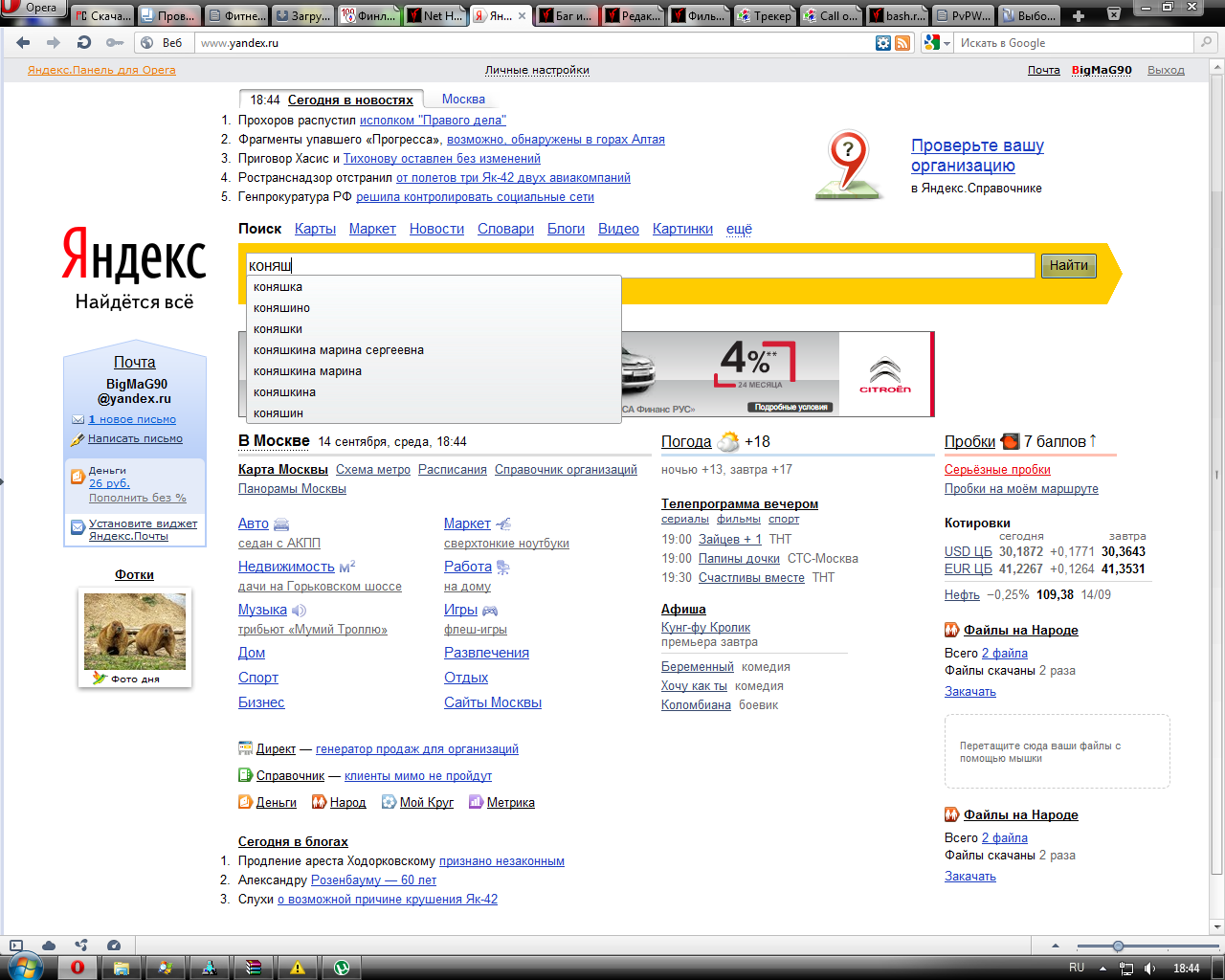Screen dimensions: 1225x980
Task: Click the gamepad icon next to Игры
Action: click(x=490, y=611)
